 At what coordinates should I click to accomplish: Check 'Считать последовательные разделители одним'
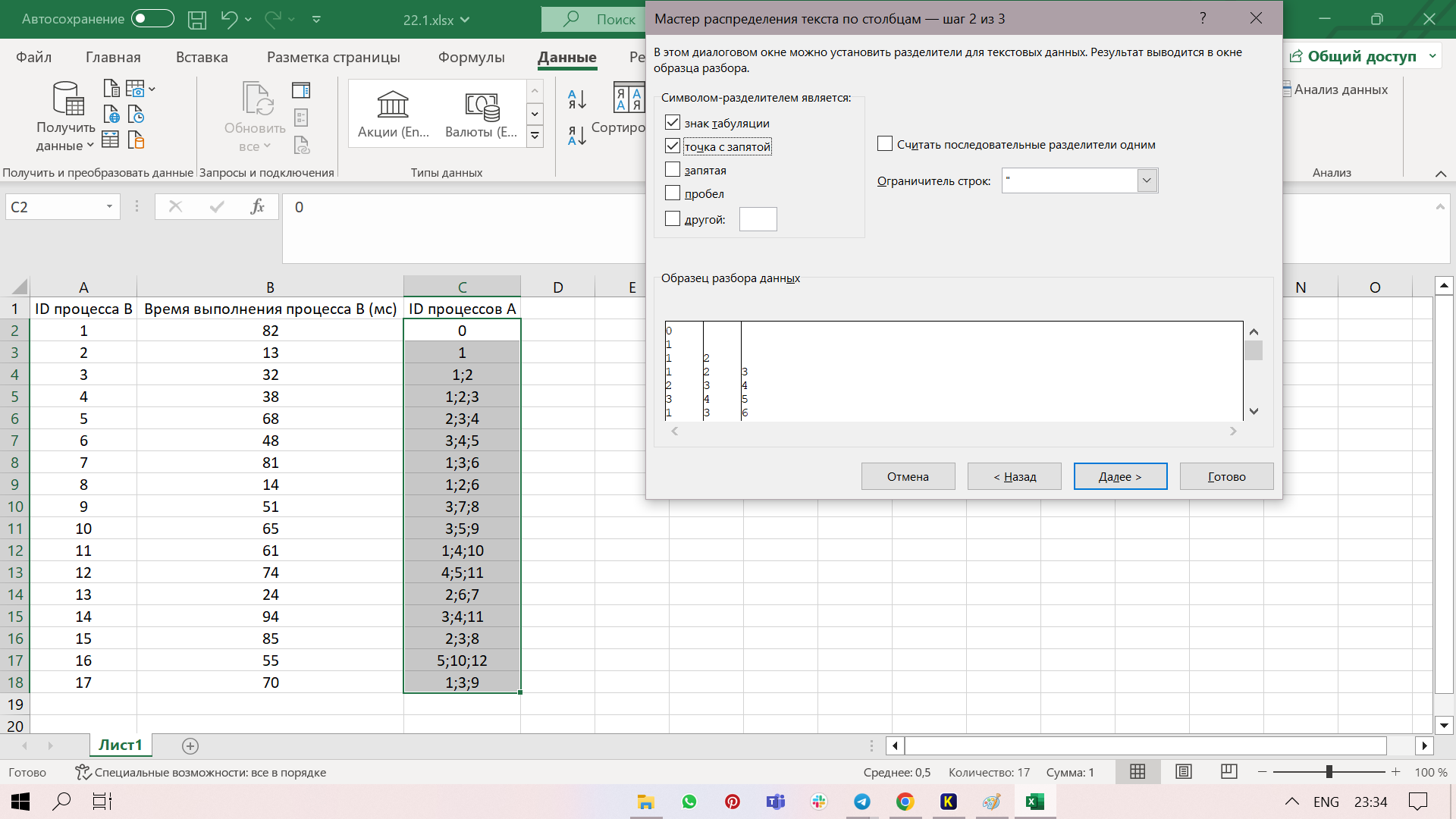885,144
